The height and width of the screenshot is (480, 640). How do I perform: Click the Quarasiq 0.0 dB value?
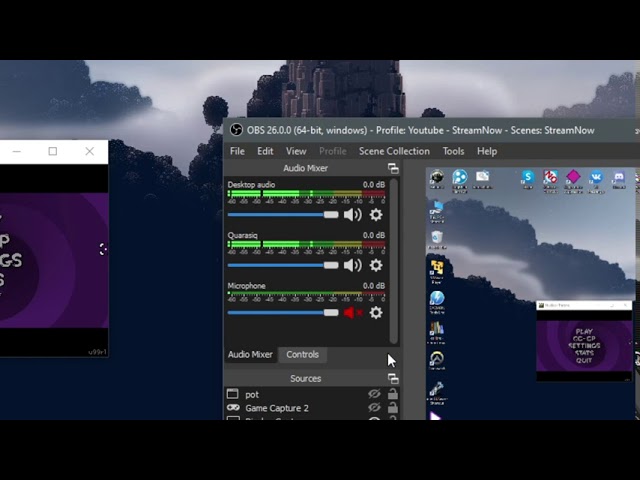point(373,235)
